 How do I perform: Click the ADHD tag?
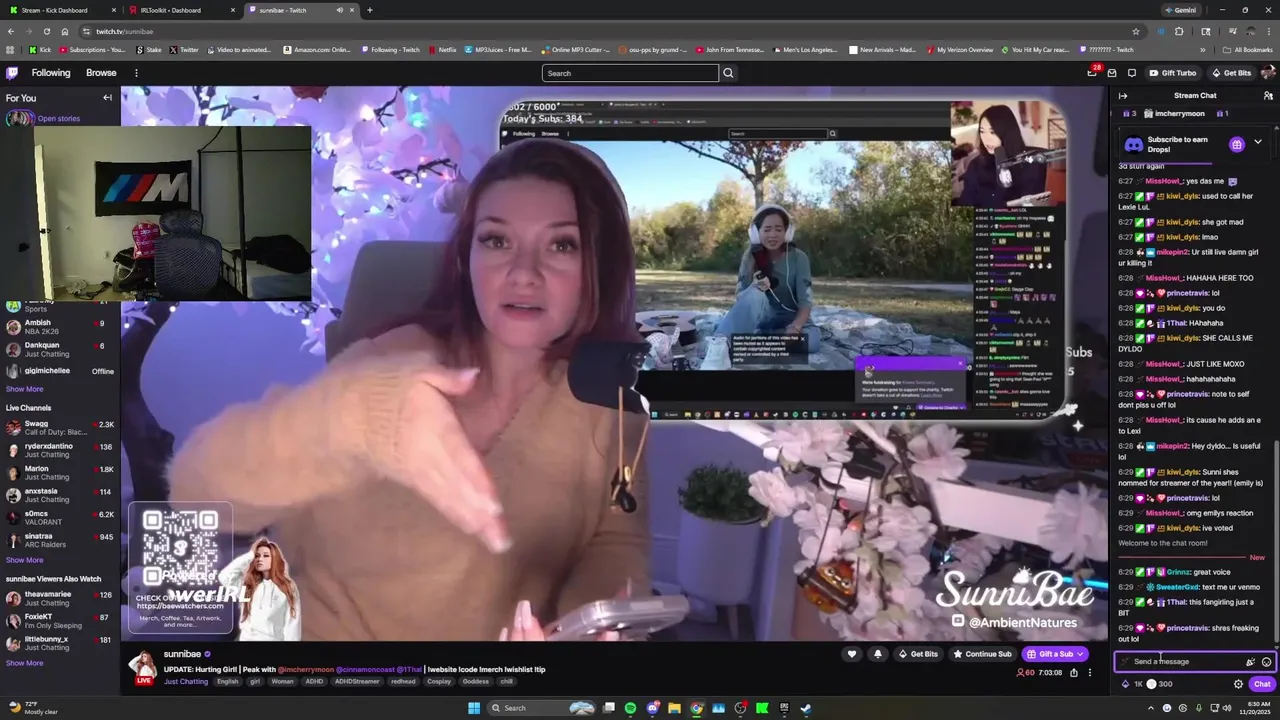314,682
